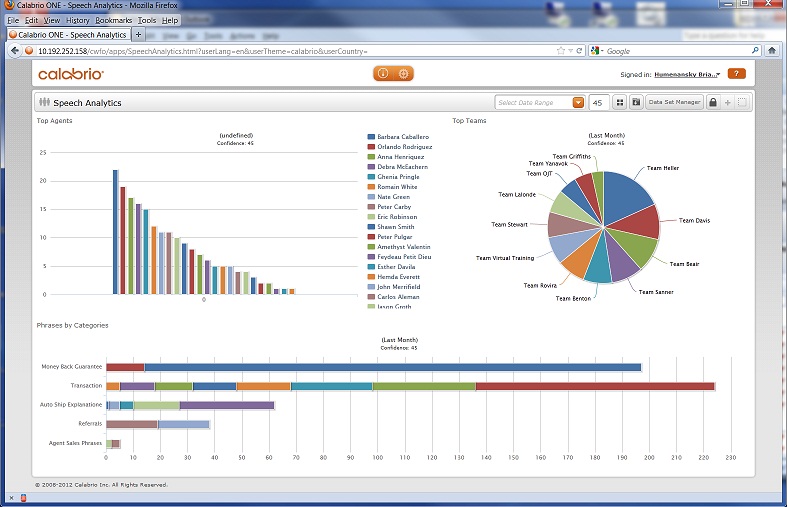787x507 pixels.
Task: Click the dashed square selection icon
Action: (x=742, y=102)
